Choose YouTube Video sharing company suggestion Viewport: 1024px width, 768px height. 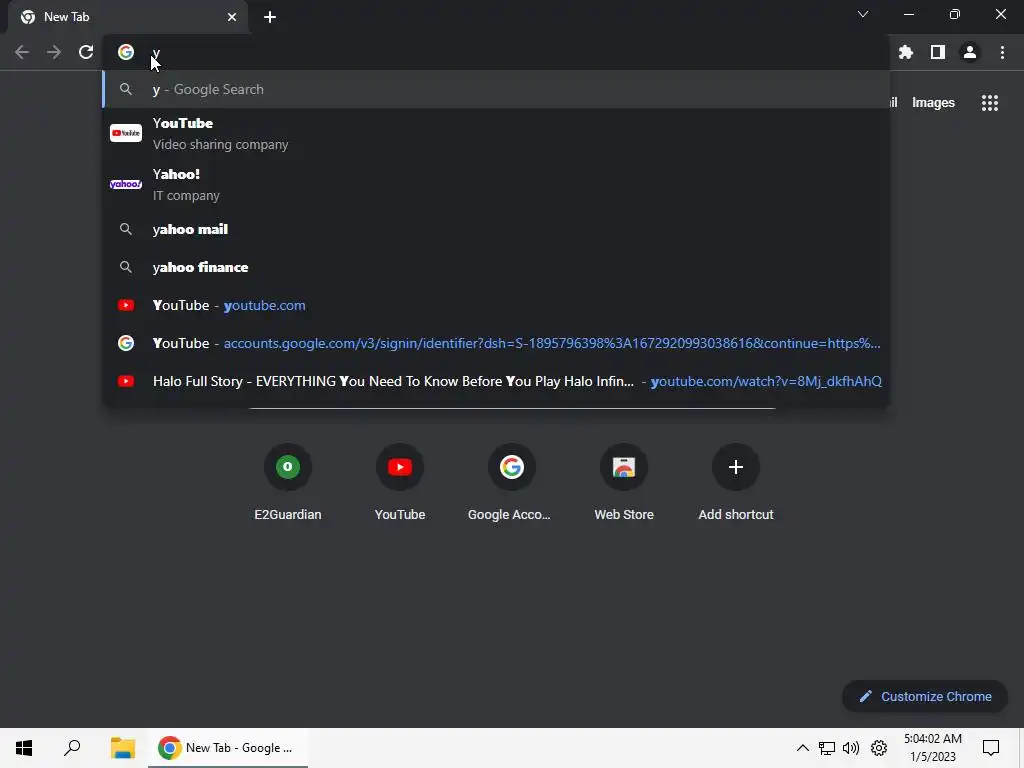point(496,133)
